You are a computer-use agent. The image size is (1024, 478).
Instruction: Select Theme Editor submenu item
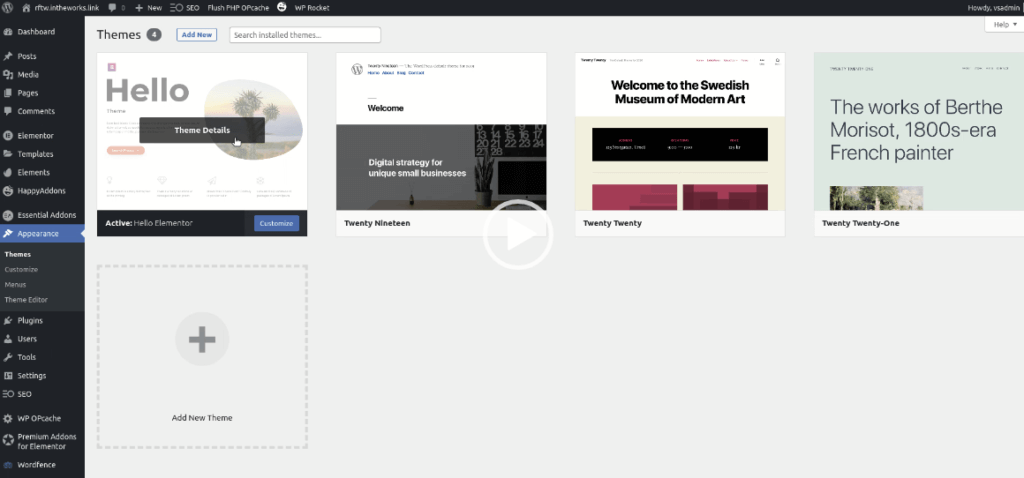pos(26,300)
